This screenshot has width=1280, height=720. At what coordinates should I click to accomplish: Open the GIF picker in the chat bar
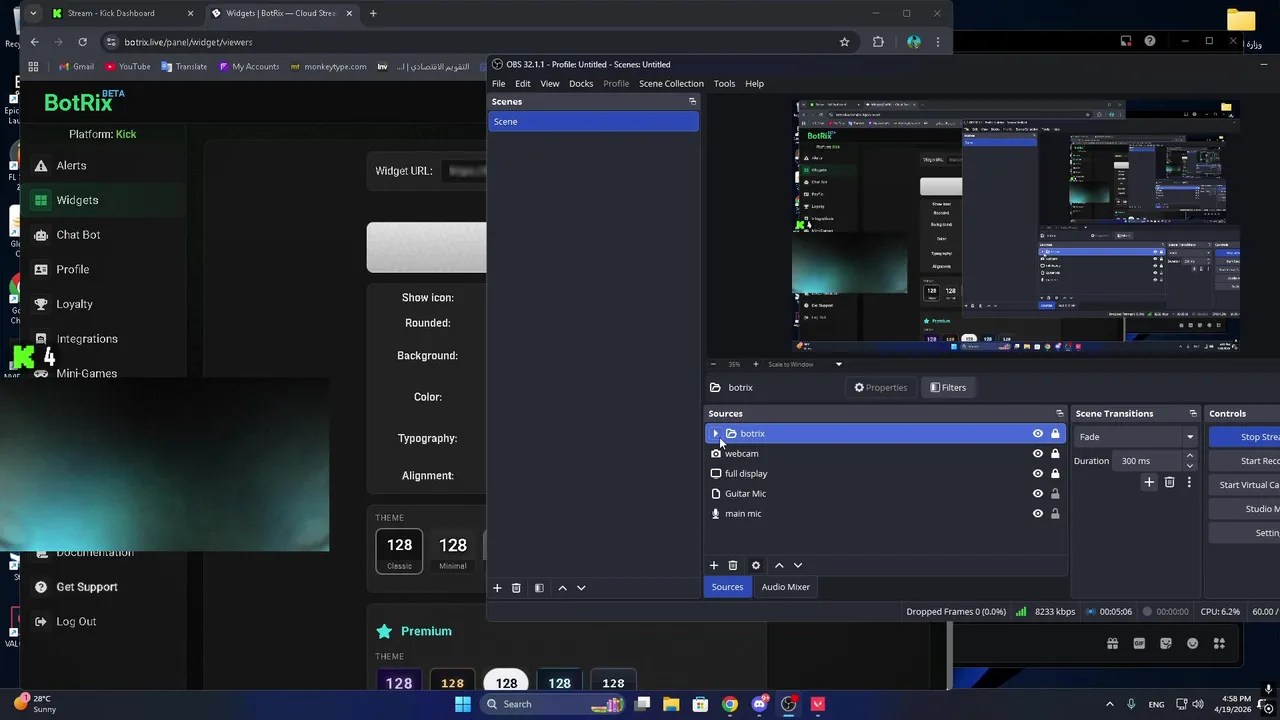click(1139, 644)
